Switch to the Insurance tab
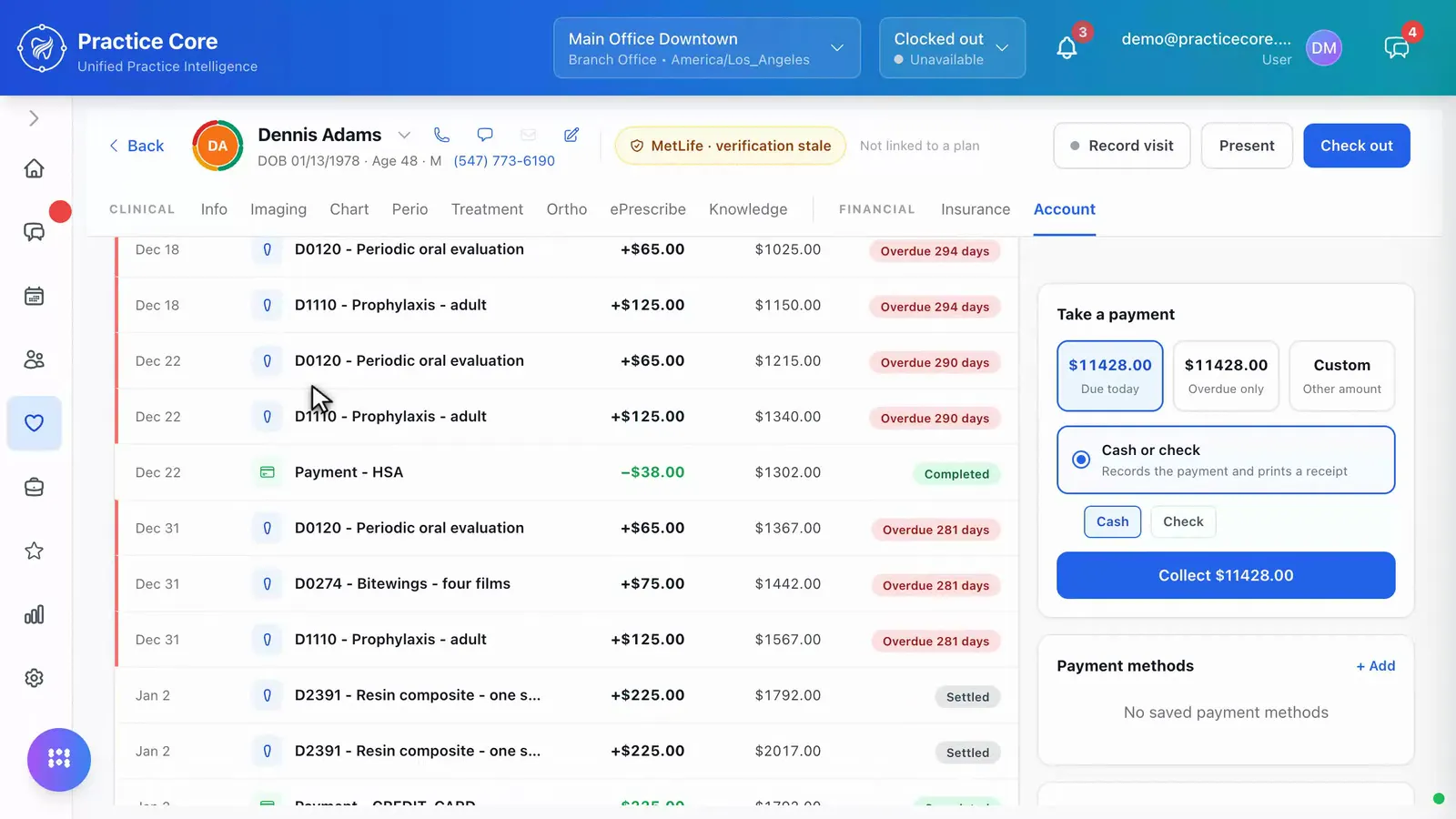This screenshot has height=819, width=1456. (x=975, y=209)
